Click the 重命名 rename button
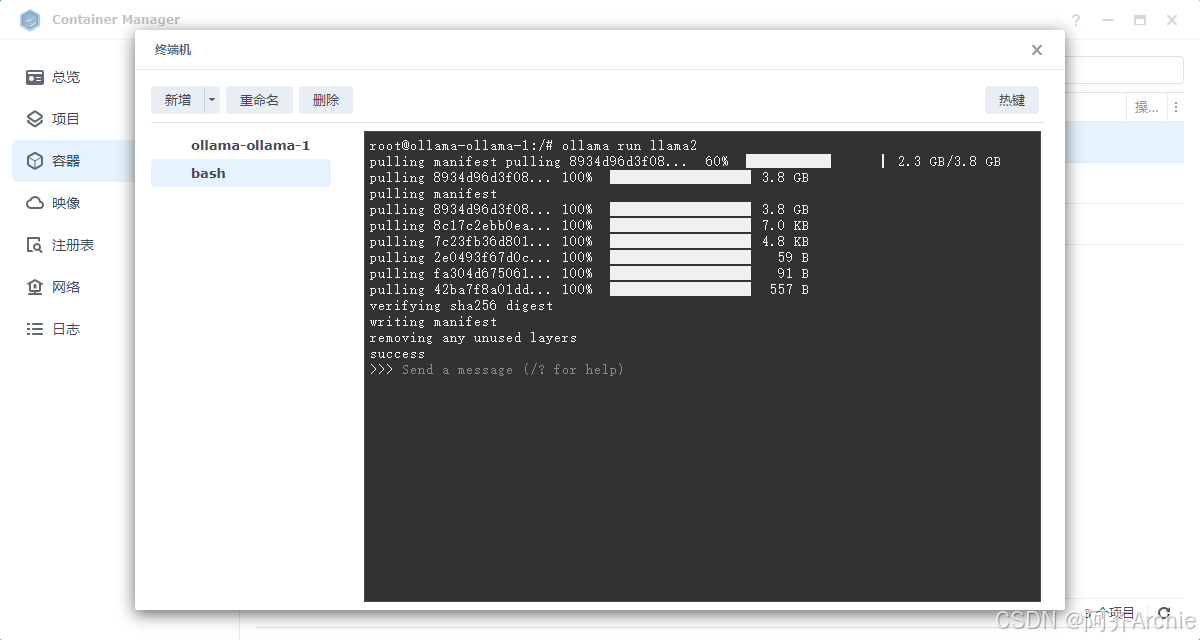Viewport: 1200px width, 640px height. [259, 100]
